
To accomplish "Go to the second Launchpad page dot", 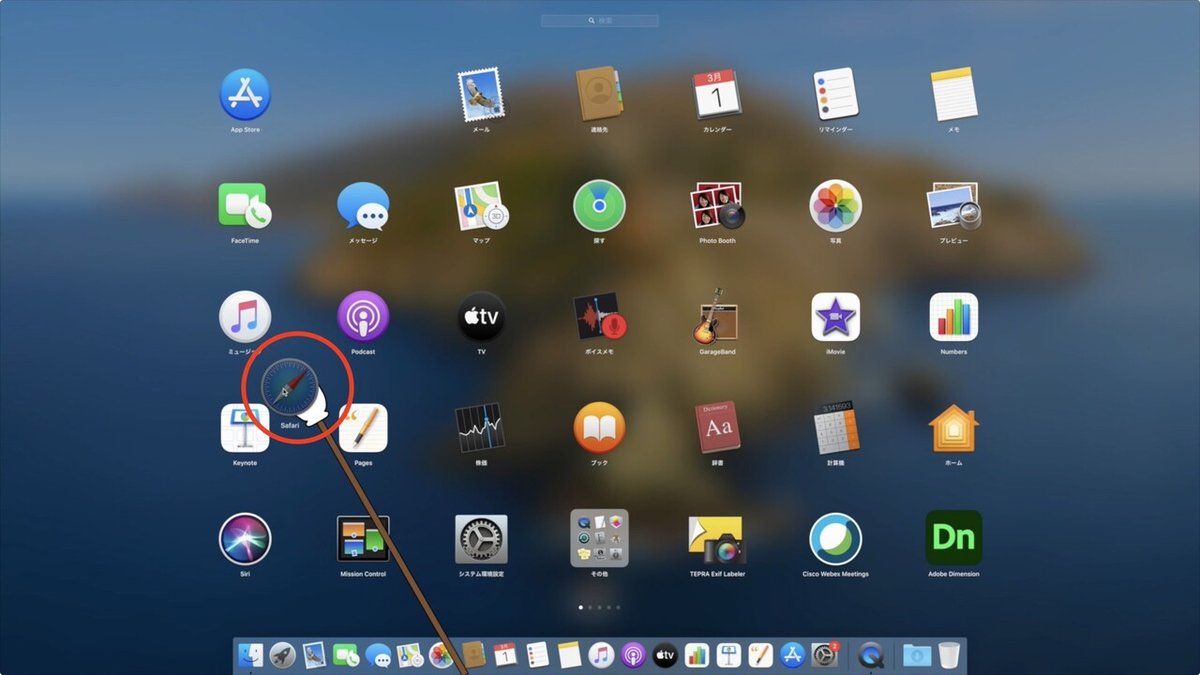I will pos(590,607).
